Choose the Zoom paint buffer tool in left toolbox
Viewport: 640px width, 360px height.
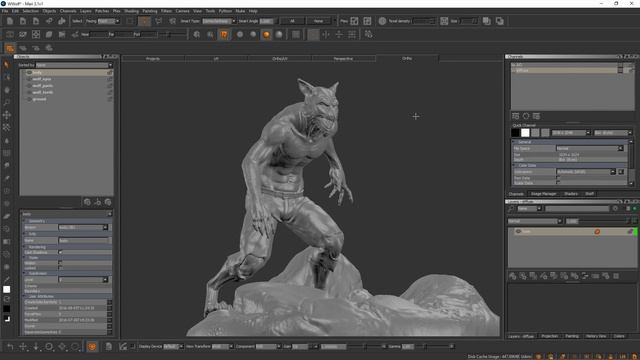point(7,102)
